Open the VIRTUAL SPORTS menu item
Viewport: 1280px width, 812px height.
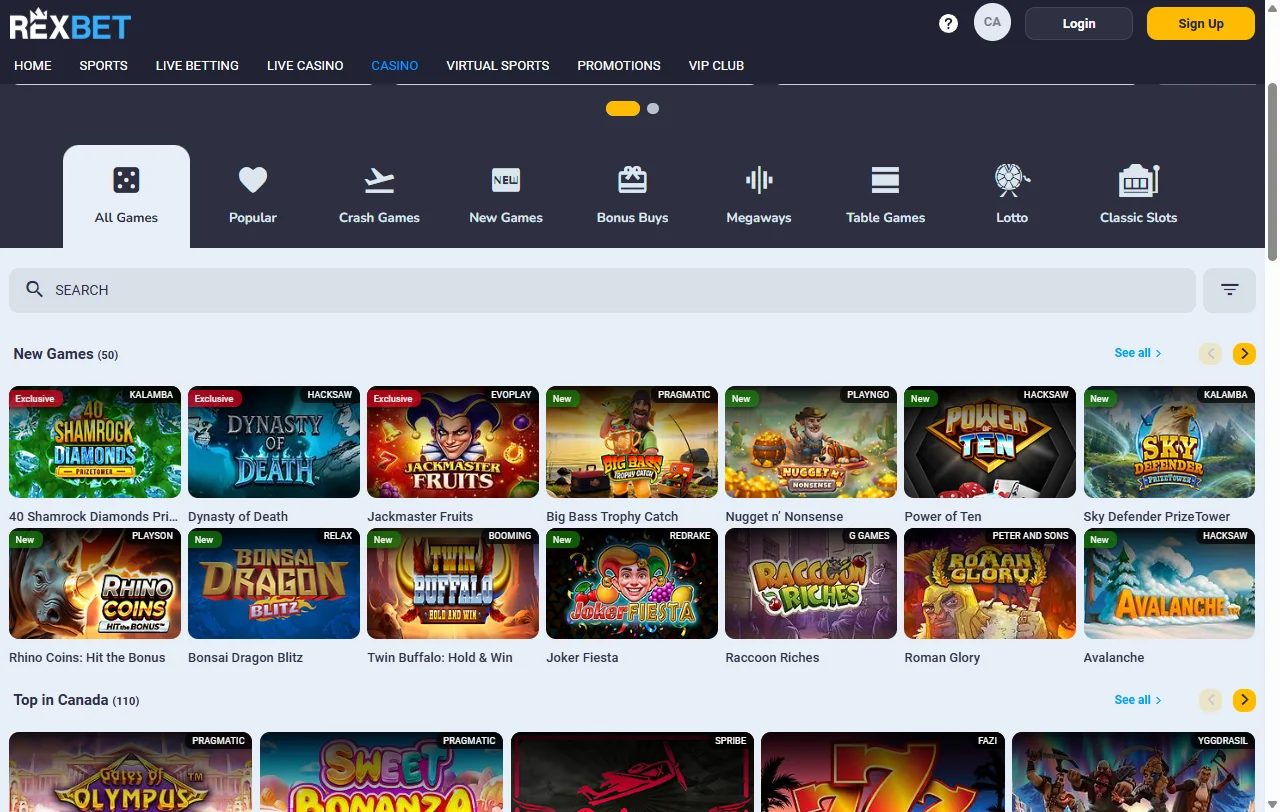(x=498, y=65)
